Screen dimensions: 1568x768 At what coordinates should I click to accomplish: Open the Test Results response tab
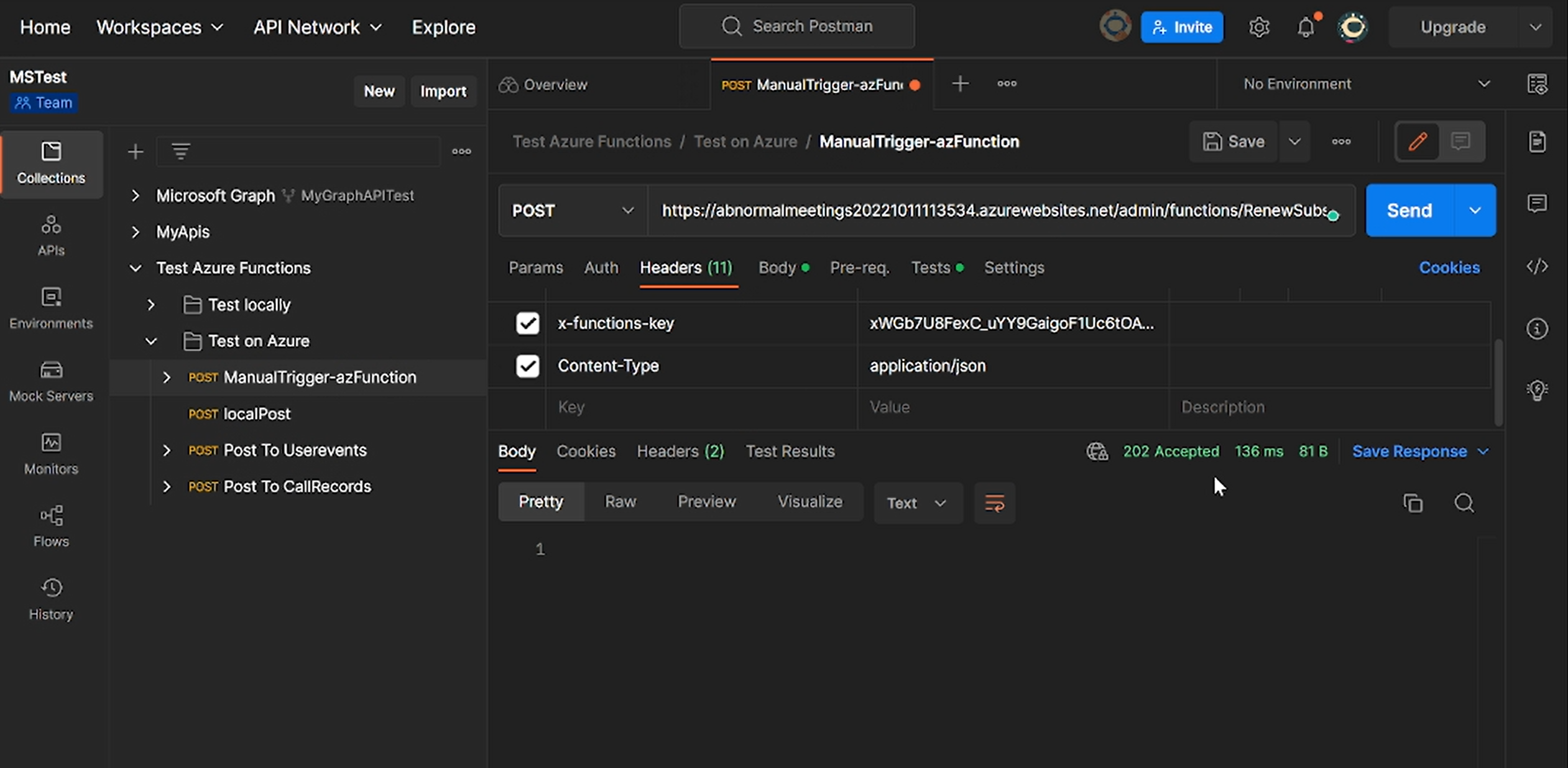tap(790, 451)
